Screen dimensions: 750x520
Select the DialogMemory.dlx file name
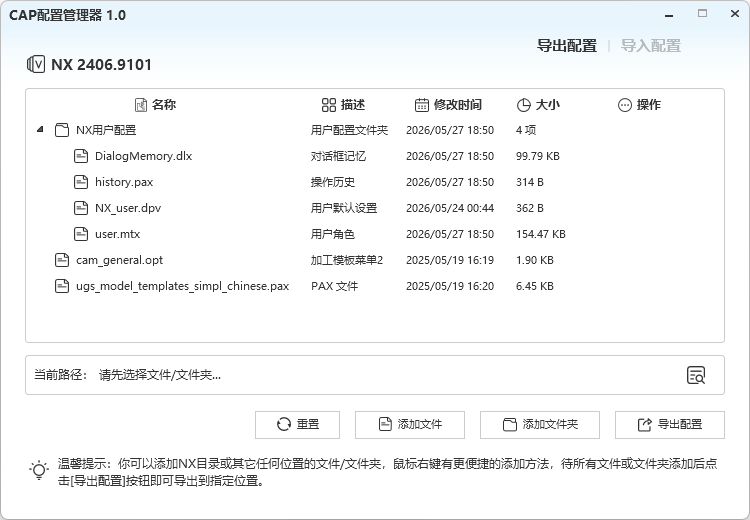click(x=143, y=156)
